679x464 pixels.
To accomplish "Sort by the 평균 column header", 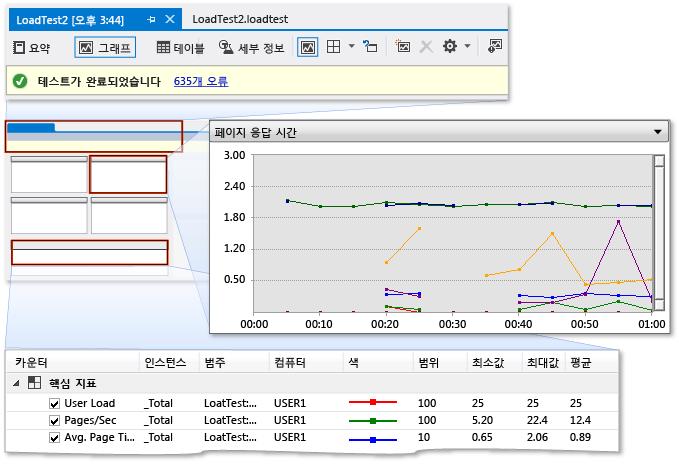I will coord(591,362).
